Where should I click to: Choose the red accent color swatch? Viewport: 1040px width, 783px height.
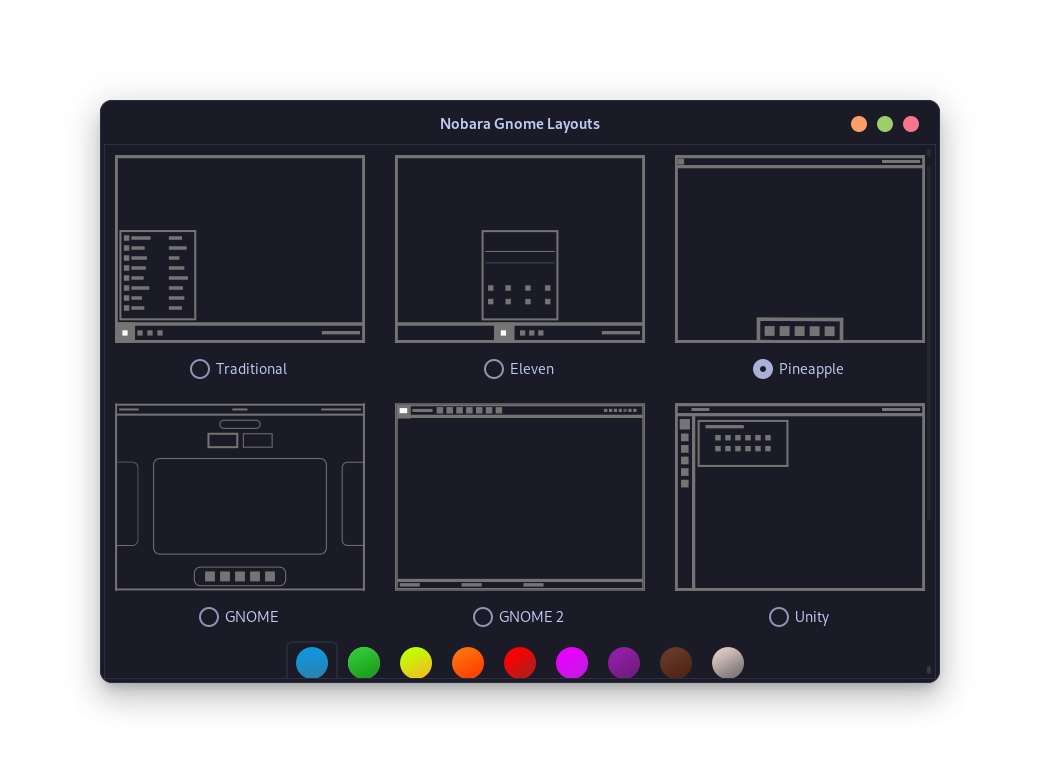(x=520, y=662)
